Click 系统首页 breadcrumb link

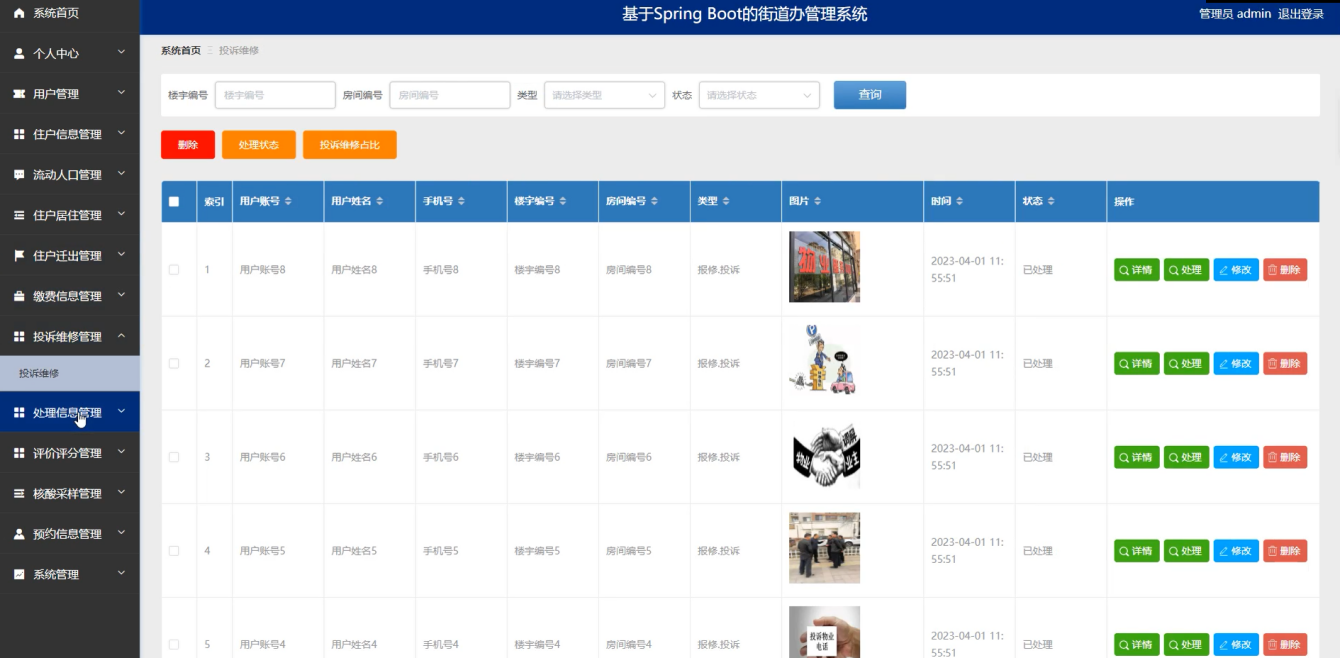point(181,50)
